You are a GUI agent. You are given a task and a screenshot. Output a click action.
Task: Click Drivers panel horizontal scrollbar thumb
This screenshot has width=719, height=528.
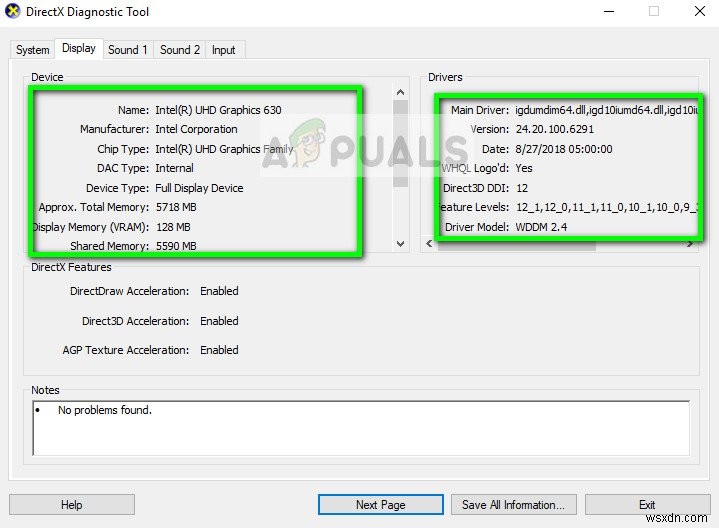(x=517, y=245)
